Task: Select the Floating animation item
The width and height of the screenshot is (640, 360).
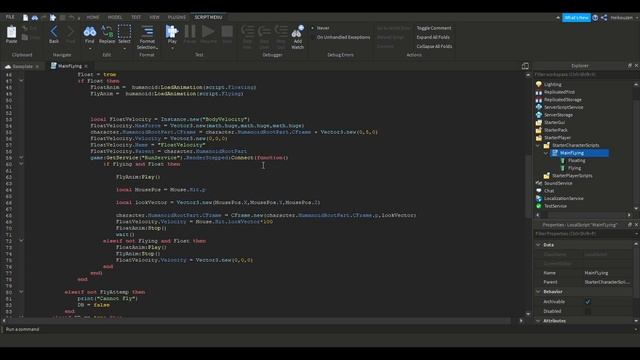Action: point(576,161)
